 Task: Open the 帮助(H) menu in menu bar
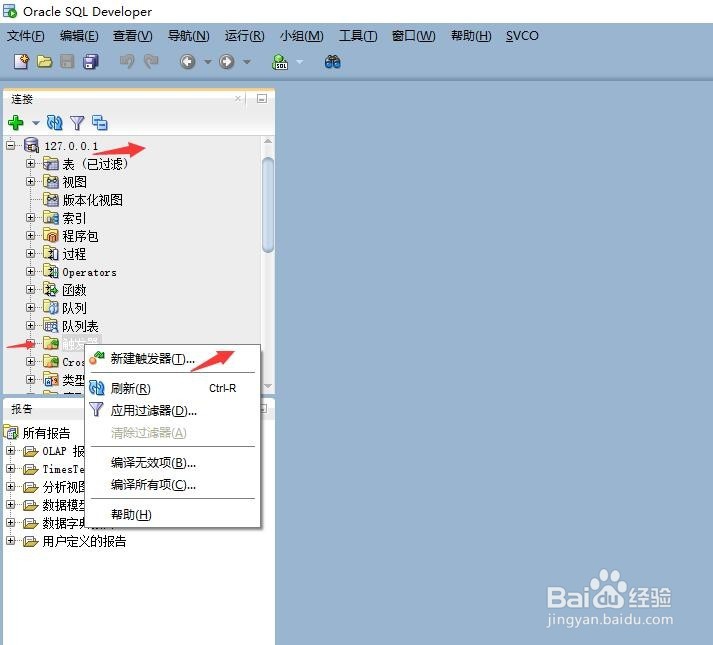click(471, 35)
